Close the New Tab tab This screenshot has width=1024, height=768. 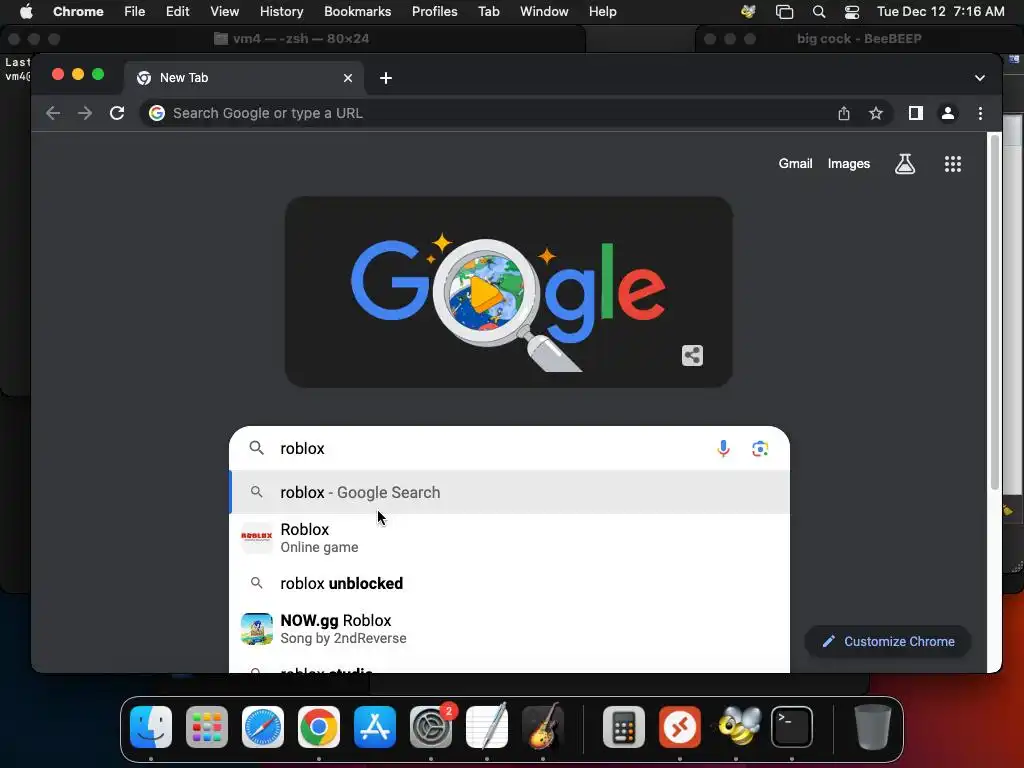[x=348, y=78]
